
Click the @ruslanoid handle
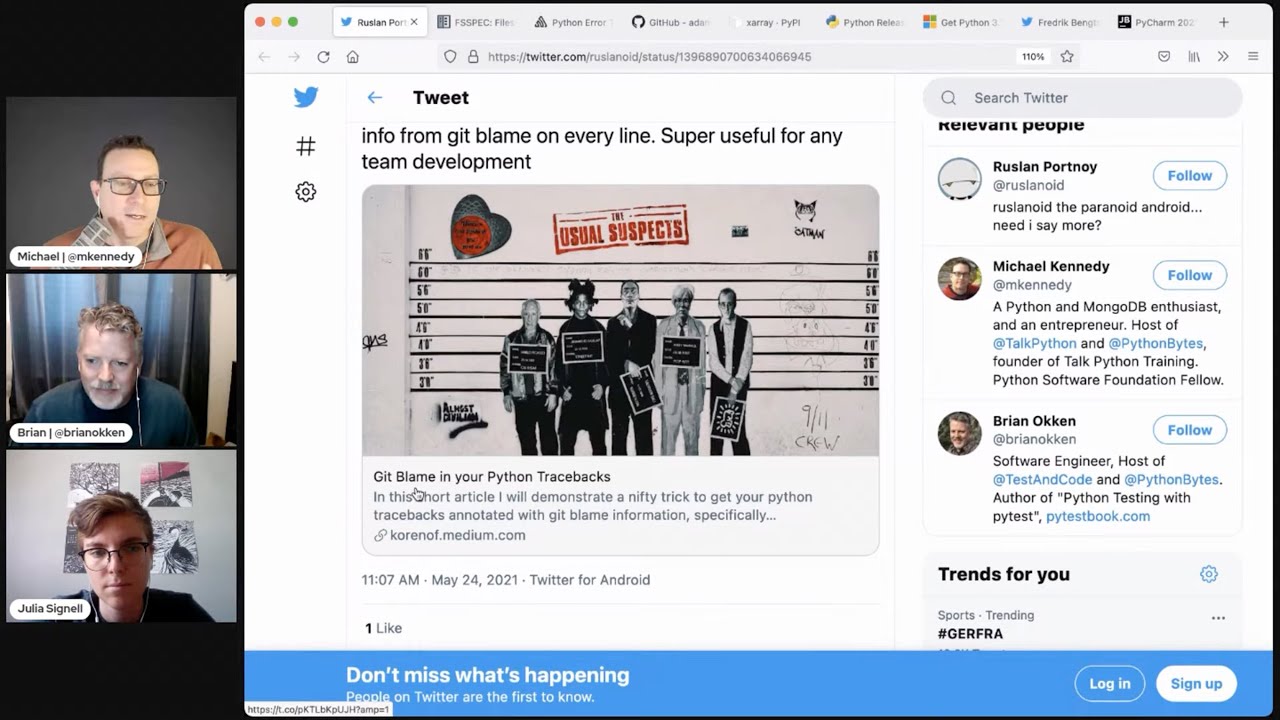[x=1028, y=186]
